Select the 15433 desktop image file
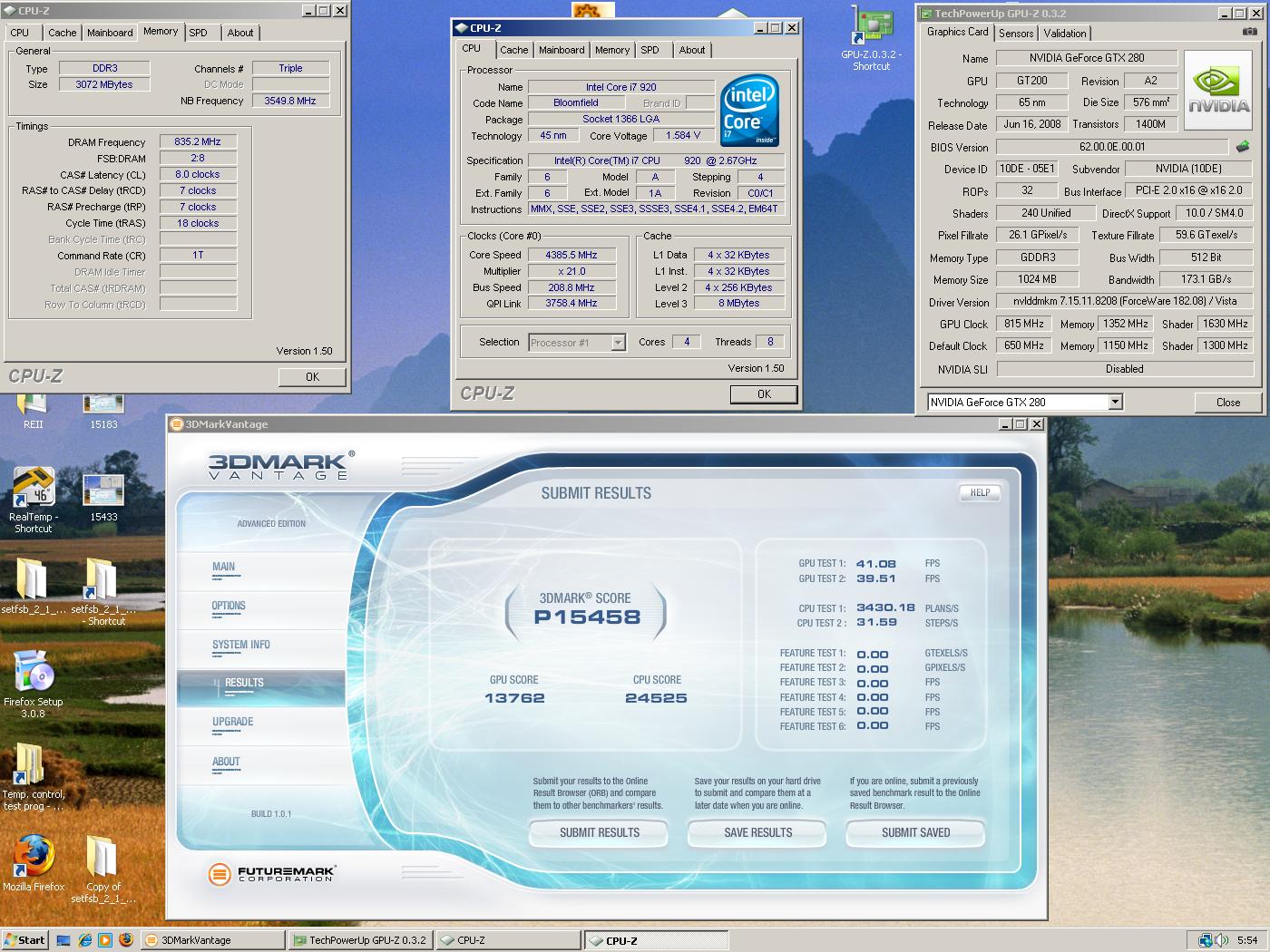The height and width of the screenshot is (952, 1270). tap(103, 498)
